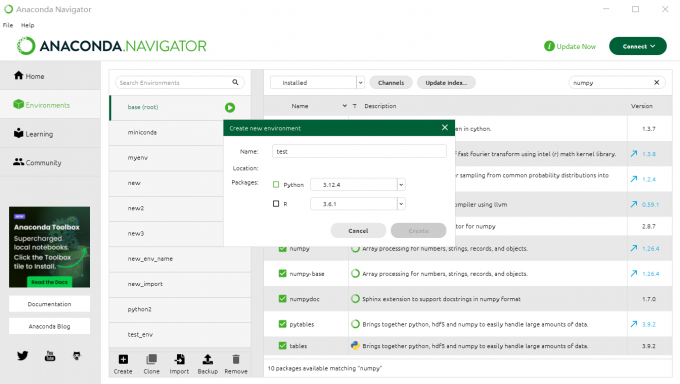Image resolution: width=680 pixels, height=384 pixels.
Task: Click the green info icon beside Update Now
Action: [x=549, y=46]
